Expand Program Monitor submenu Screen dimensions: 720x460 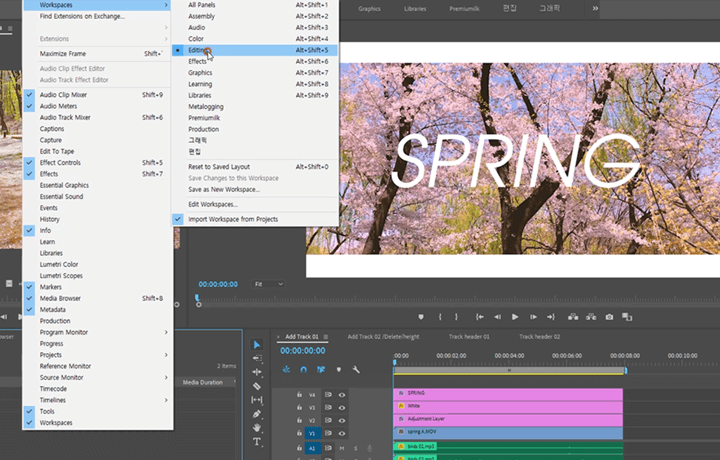(98, 332)
